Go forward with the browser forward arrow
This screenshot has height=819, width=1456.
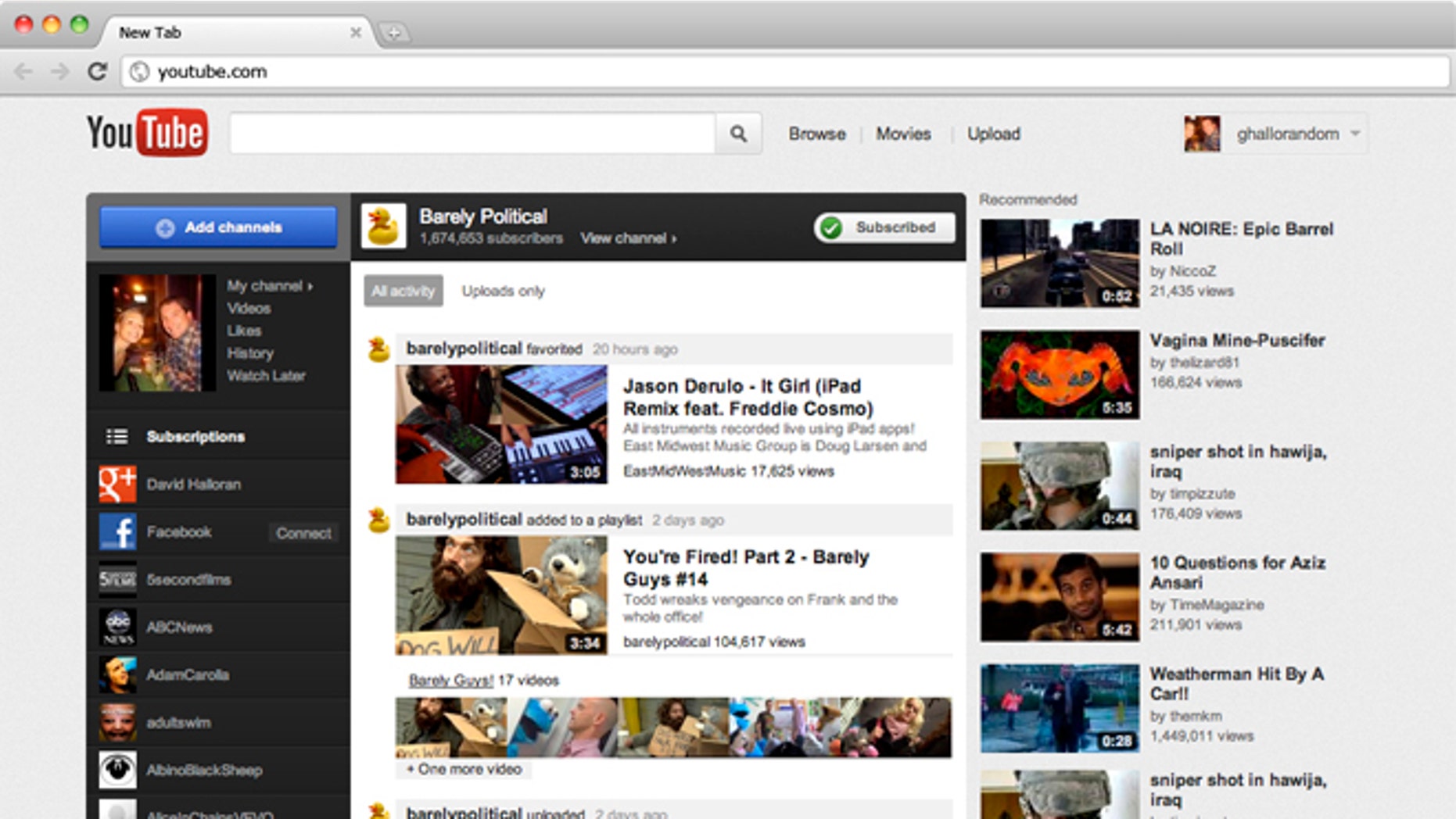(x=60, y=72)
